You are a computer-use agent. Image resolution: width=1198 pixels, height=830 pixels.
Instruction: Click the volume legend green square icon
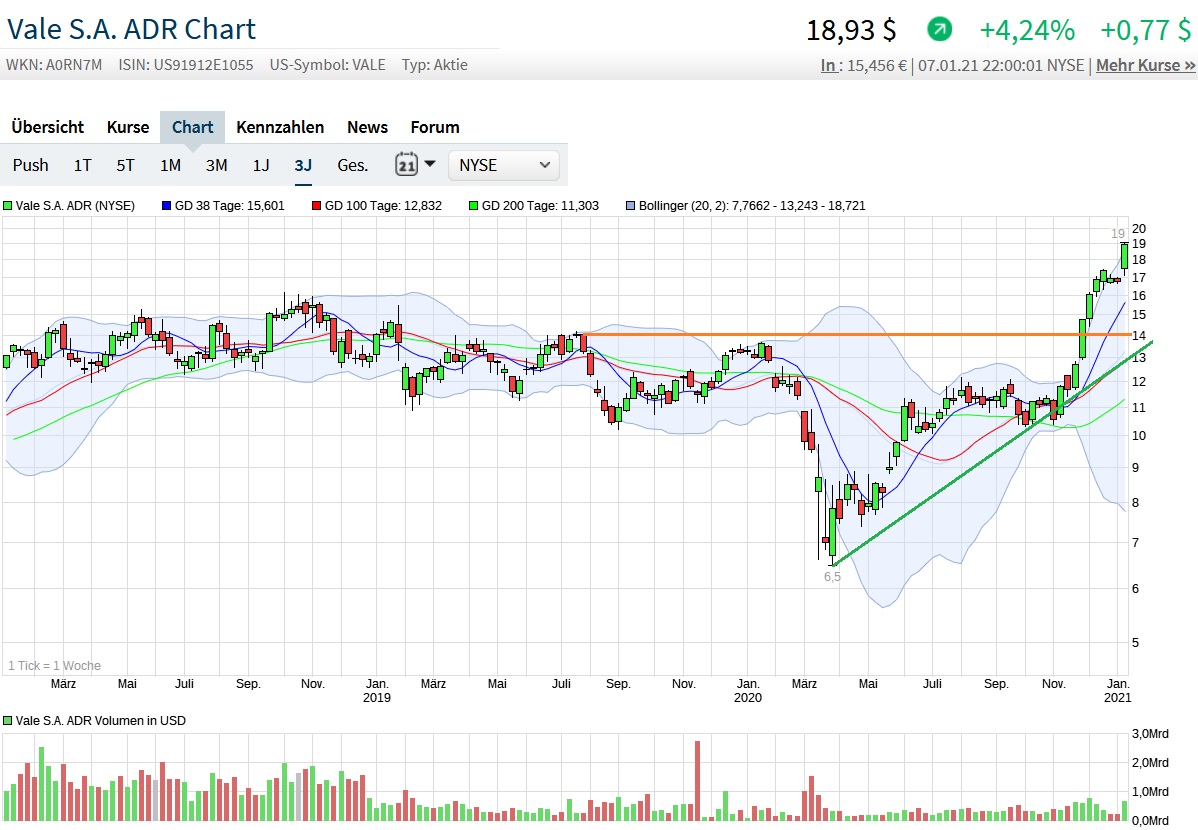tap(8, 721)
